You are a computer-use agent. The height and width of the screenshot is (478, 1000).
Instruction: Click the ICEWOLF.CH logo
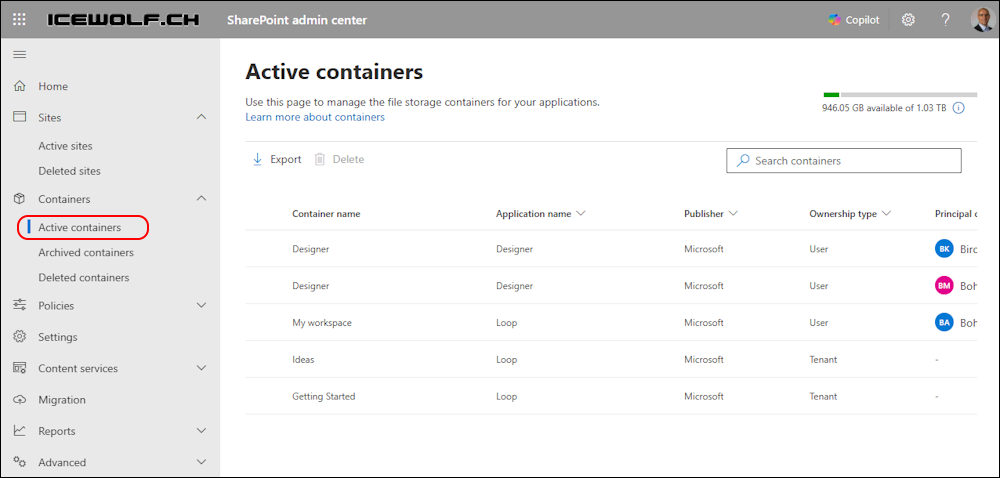coord(126,20)
